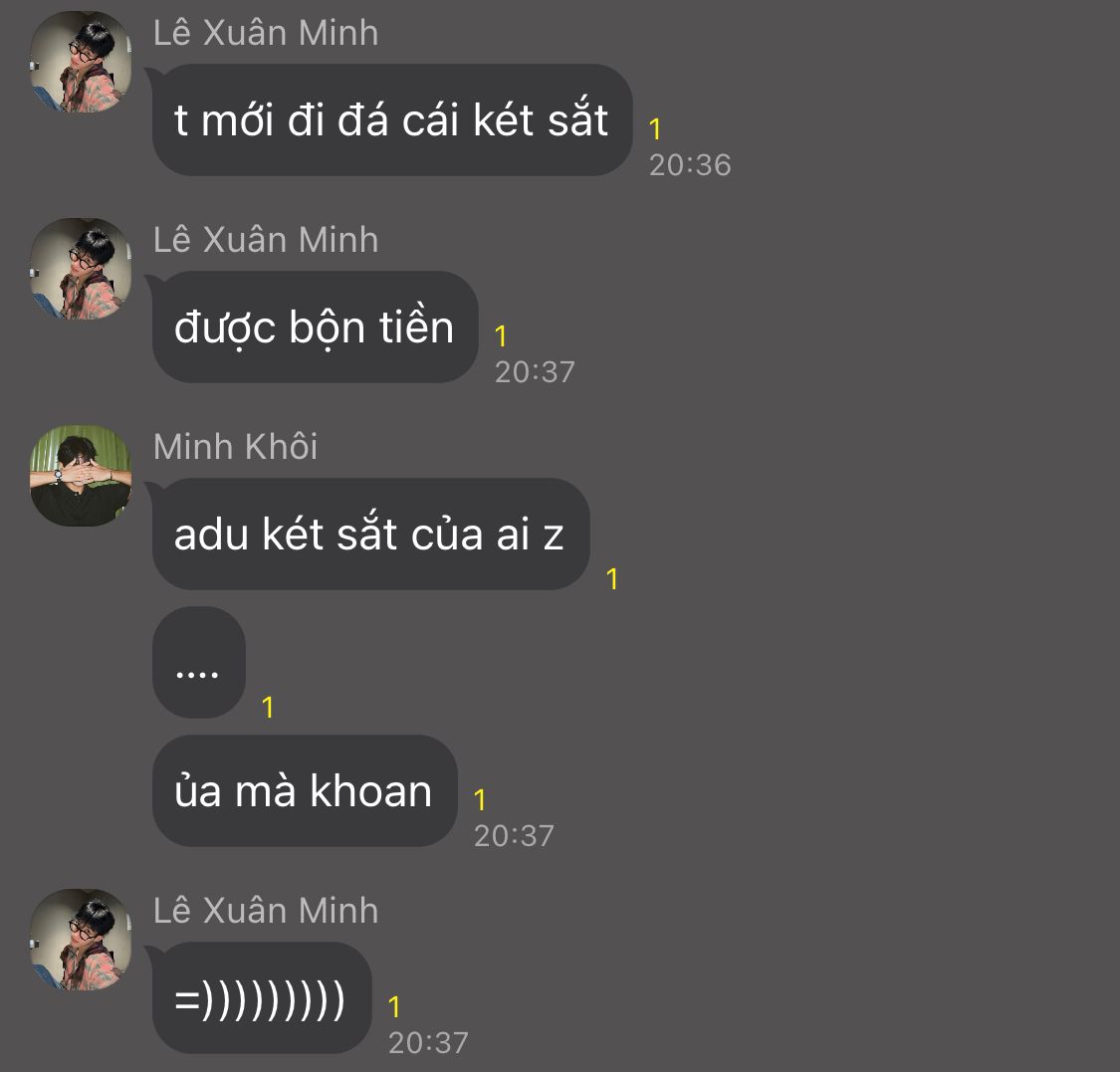Screen dimensions: 1120x1072
Task: Click 'Lê Xuân Minh' name above first message
Action: 266,33
